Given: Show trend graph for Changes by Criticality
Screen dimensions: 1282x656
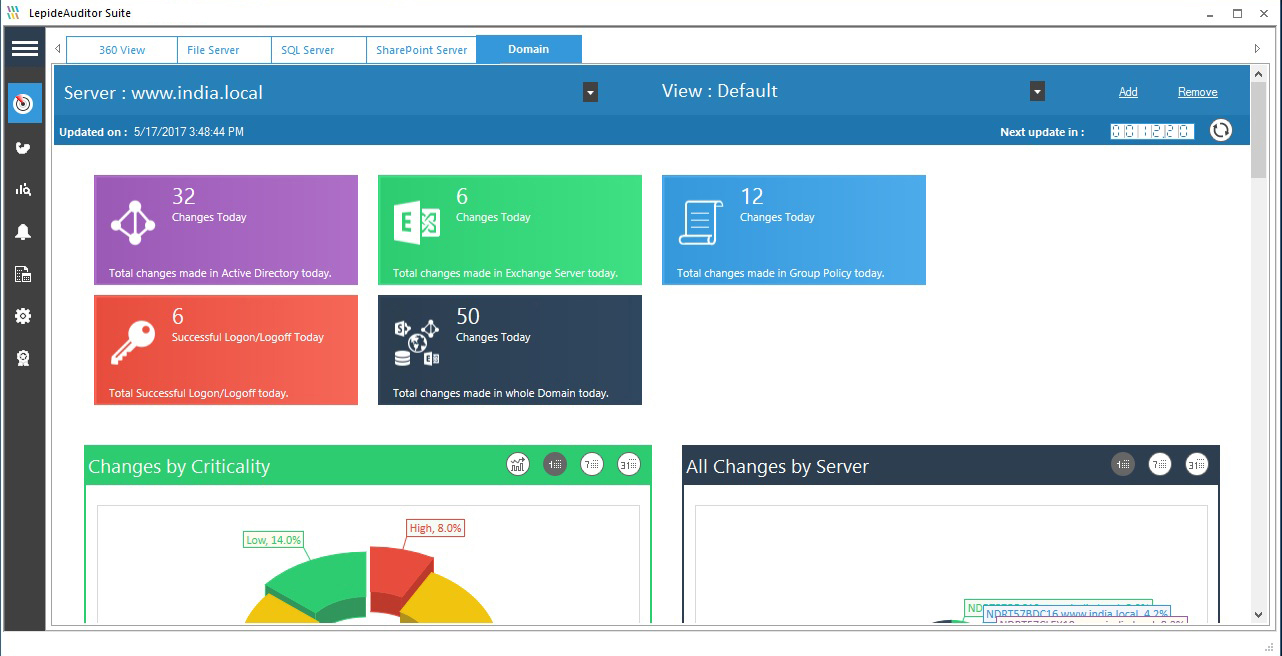Looking at the screenshot, I should tap(518, 464).
